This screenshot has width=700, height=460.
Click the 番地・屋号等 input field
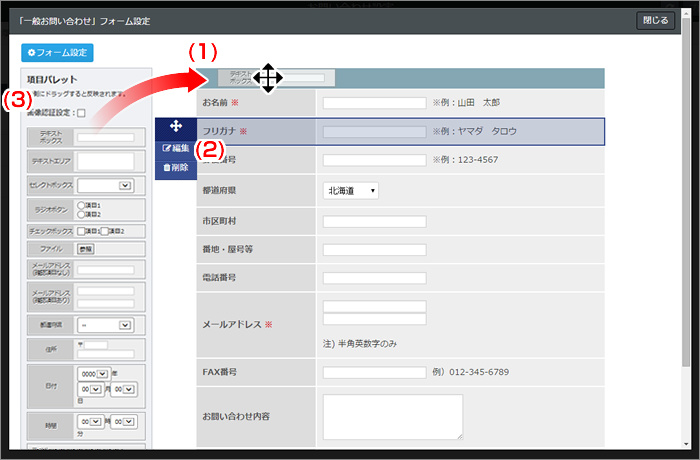tap(375, 250)
